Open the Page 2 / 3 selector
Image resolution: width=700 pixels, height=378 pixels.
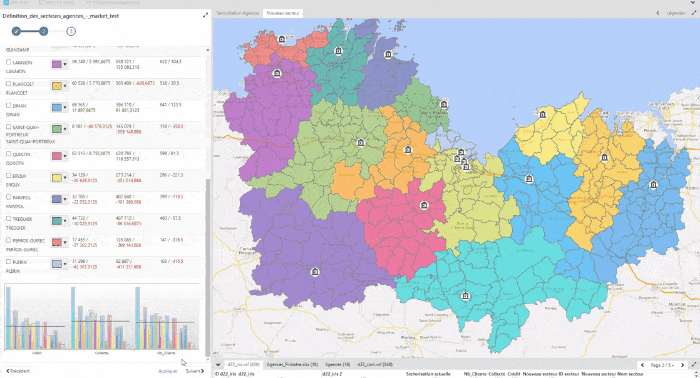pyautogui.click(x=662, y=365)
